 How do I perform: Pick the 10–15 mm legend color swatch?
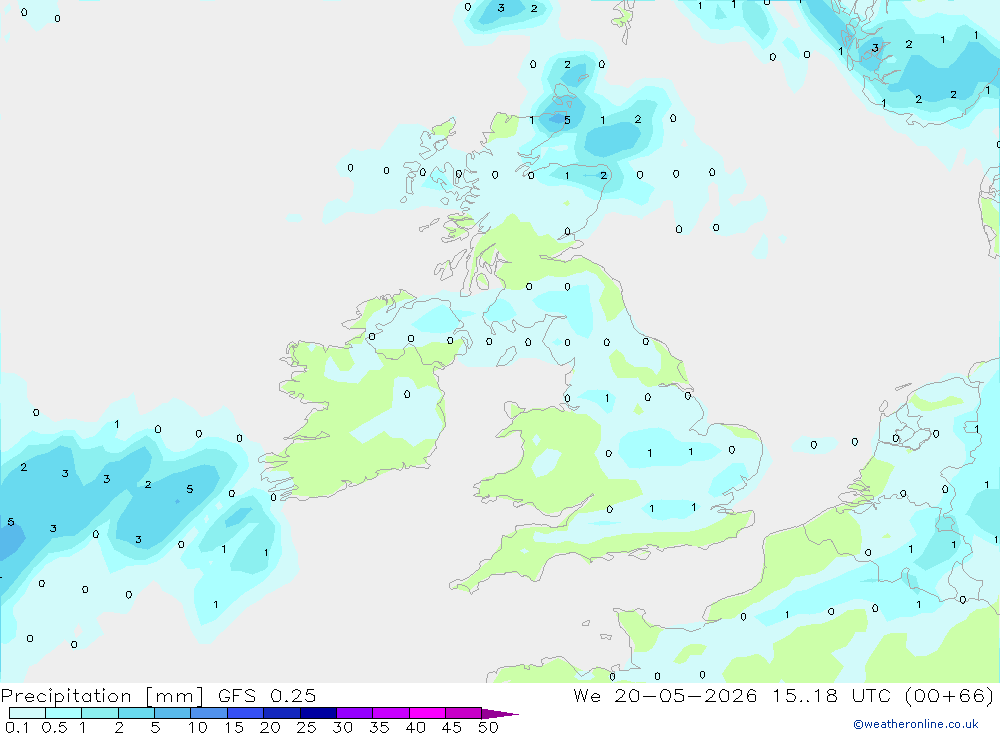click(x=209, y=713)
